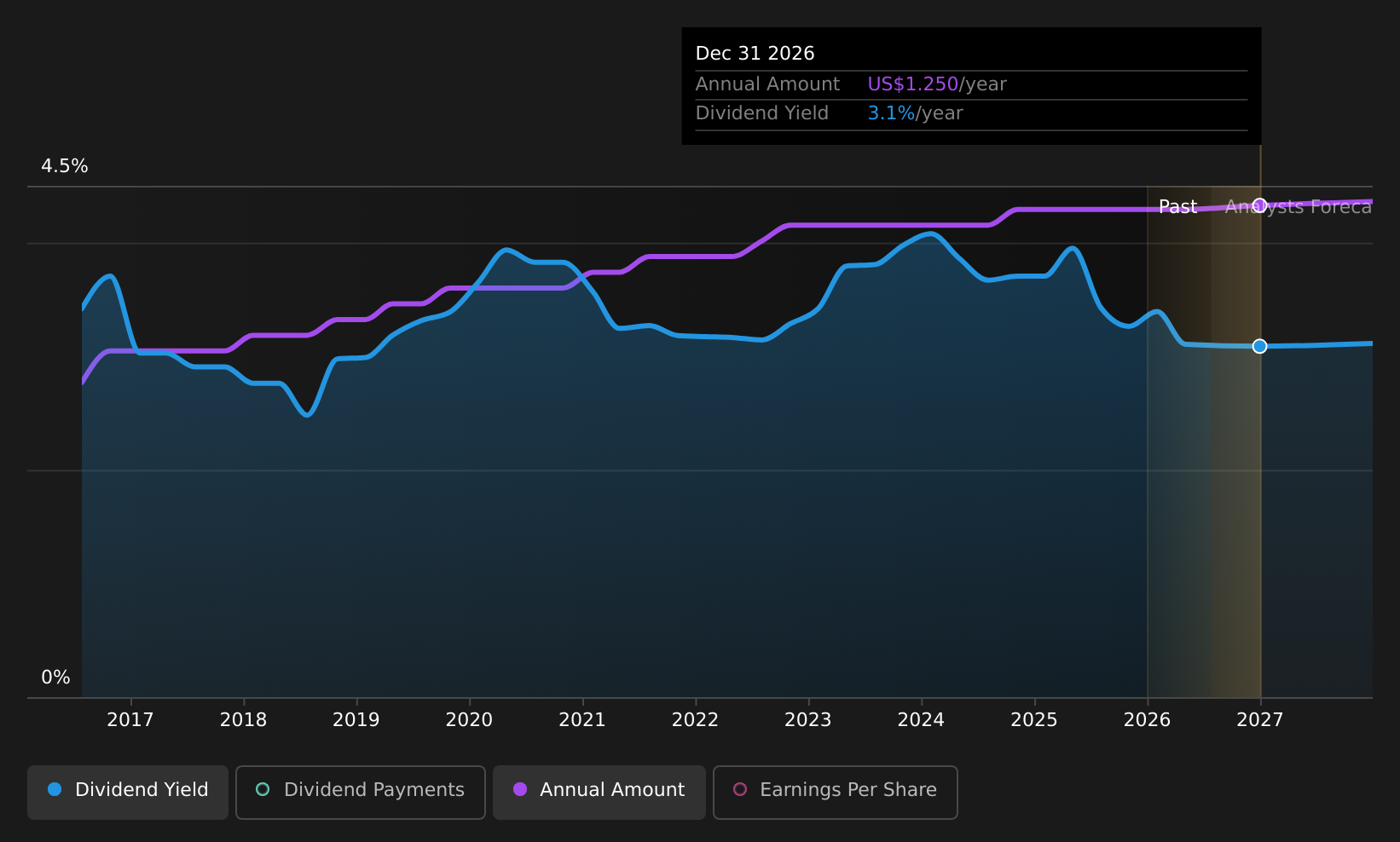Image resolution: width=1400 pixels, height=842 pixels.
Task: Click the Dec 31 2026 tooltip date
Action: click(755, 54)
